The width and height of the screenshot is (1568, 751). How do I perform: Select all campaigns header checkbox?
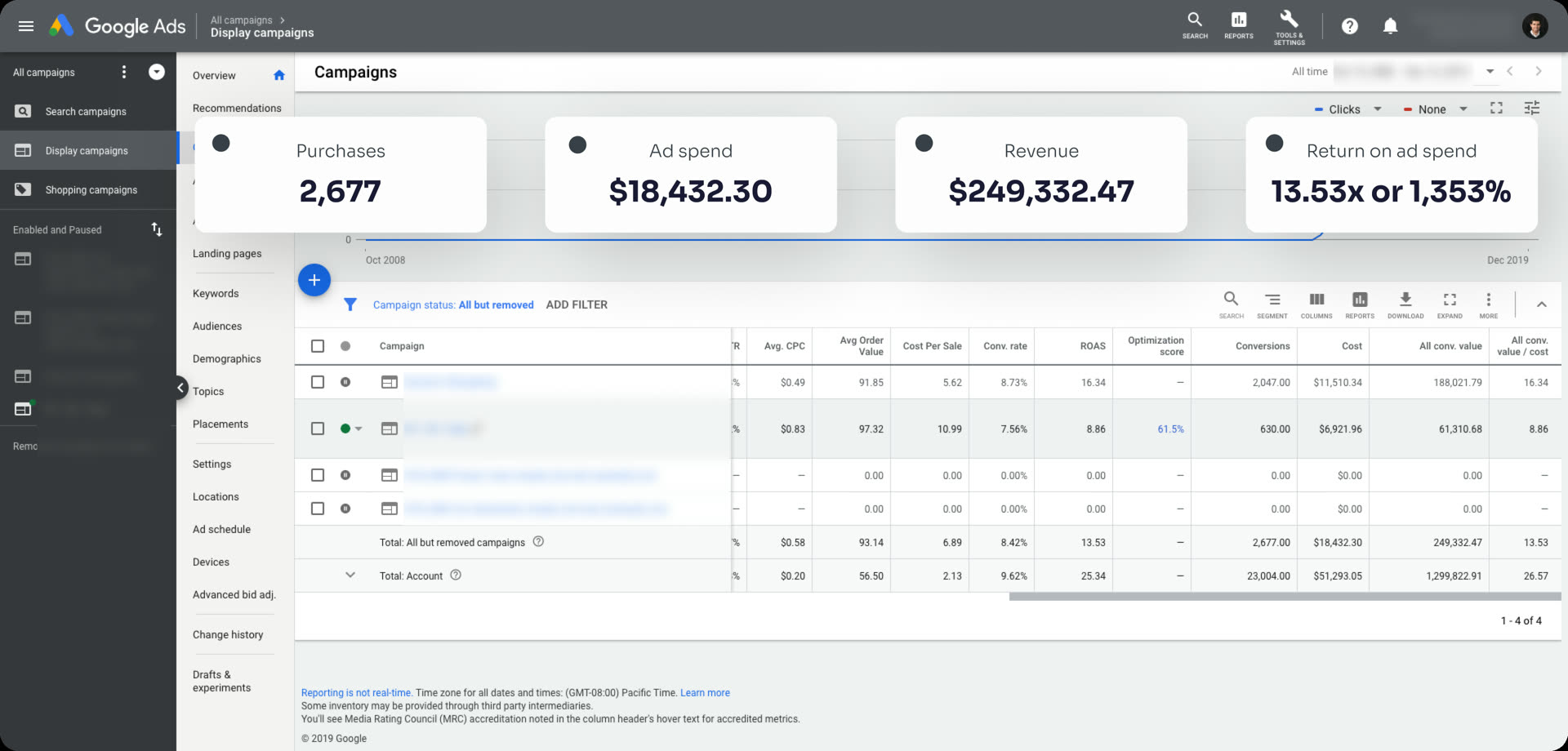point(318,346)
